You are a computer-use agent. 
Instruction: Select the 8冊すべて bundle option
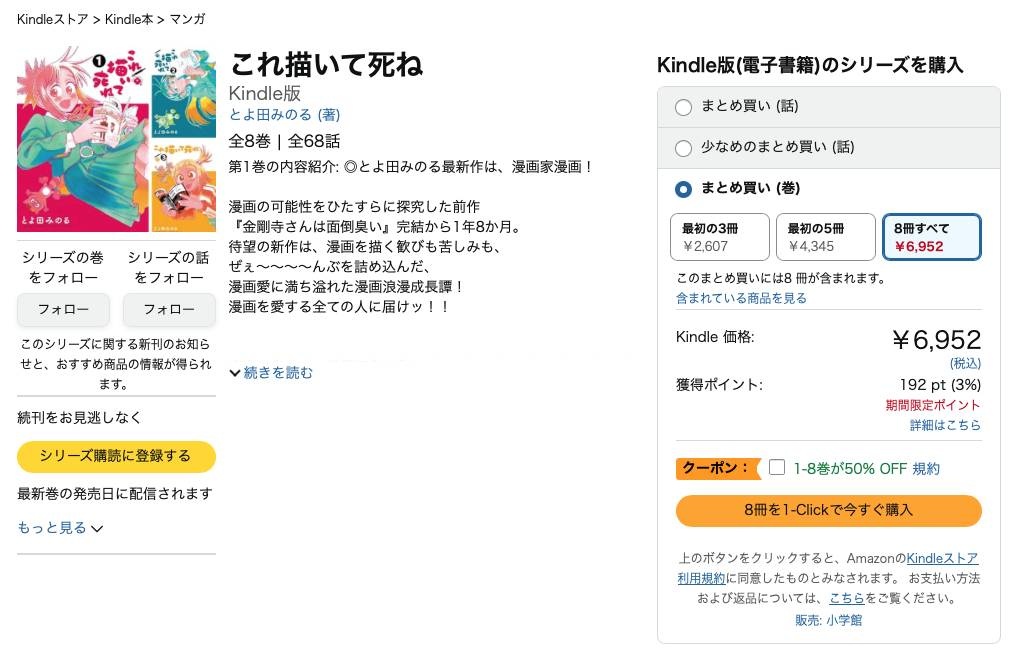(932, 237)
